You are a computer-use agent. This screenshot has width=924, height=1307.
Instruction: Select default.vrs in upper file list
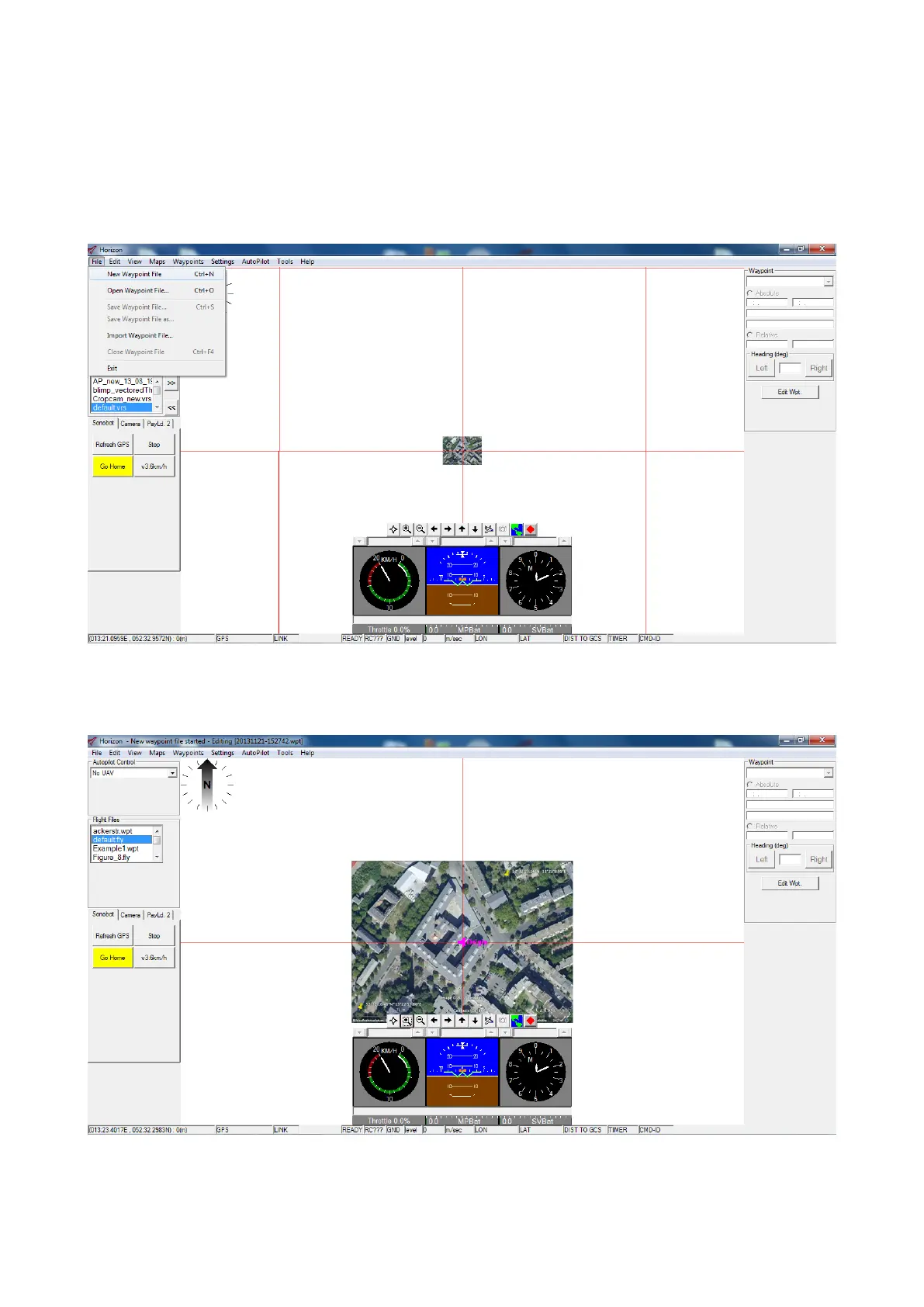tap(122, 407)
